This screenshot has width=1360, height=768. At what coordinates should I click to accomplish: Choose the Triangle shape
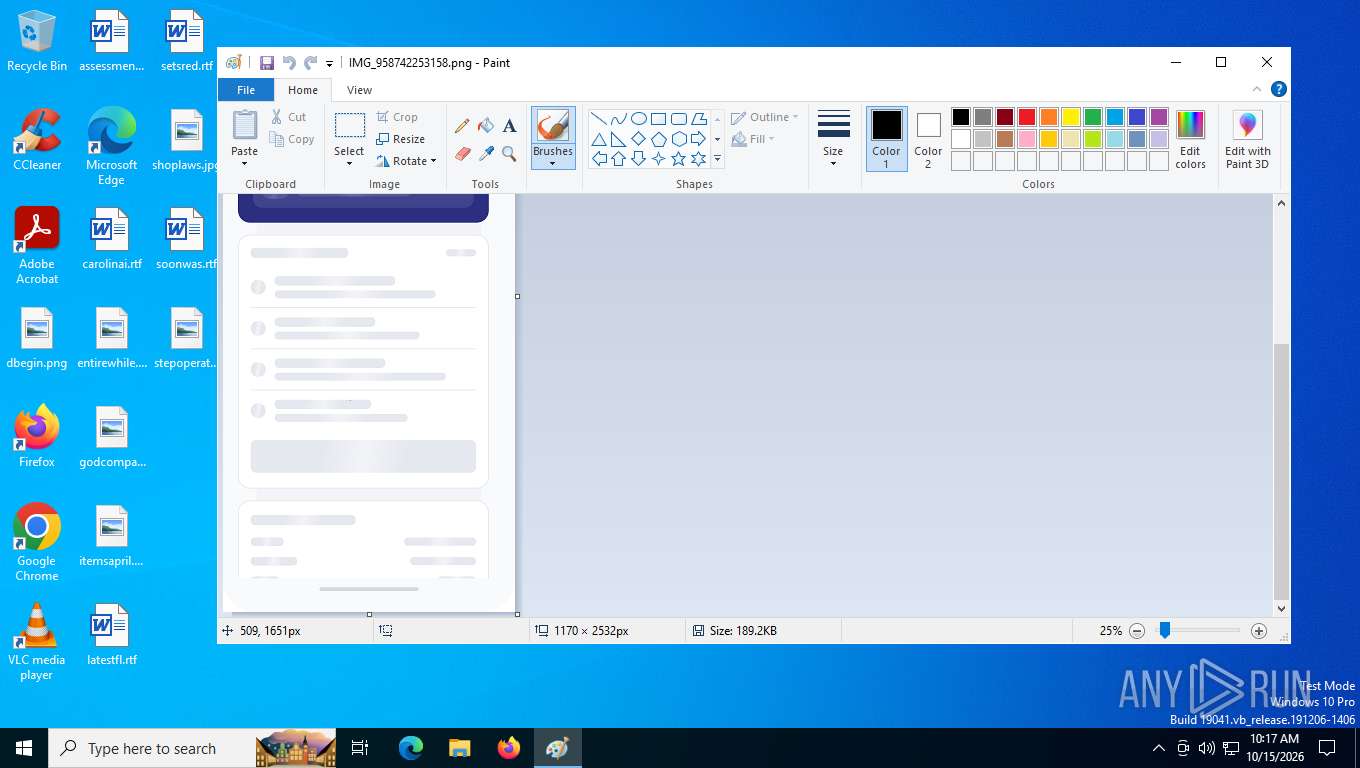[599, 139]
